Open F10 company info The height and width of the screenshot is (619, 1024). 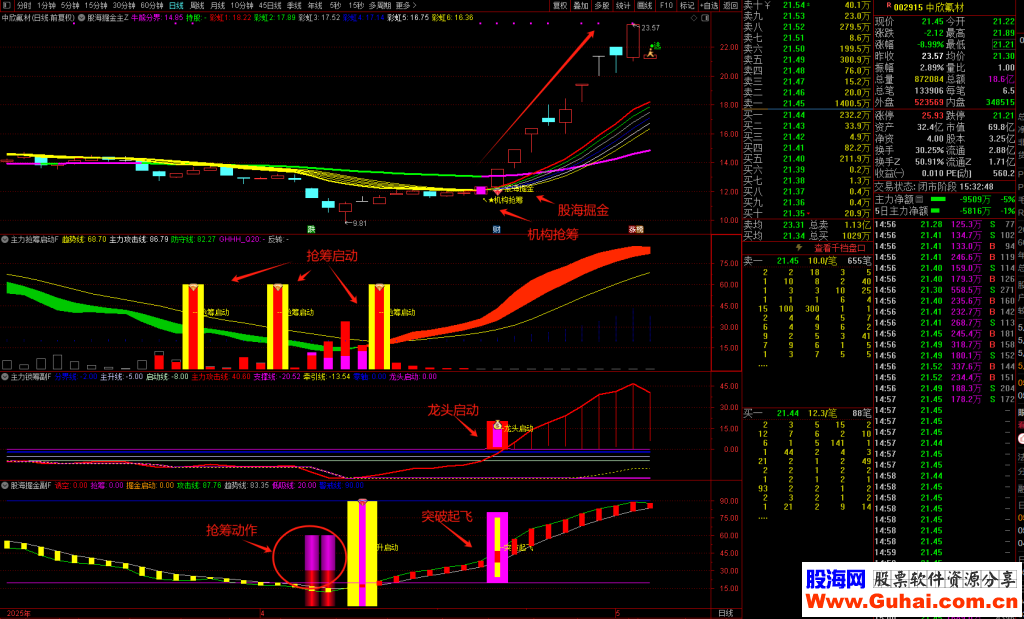[667, 5]
